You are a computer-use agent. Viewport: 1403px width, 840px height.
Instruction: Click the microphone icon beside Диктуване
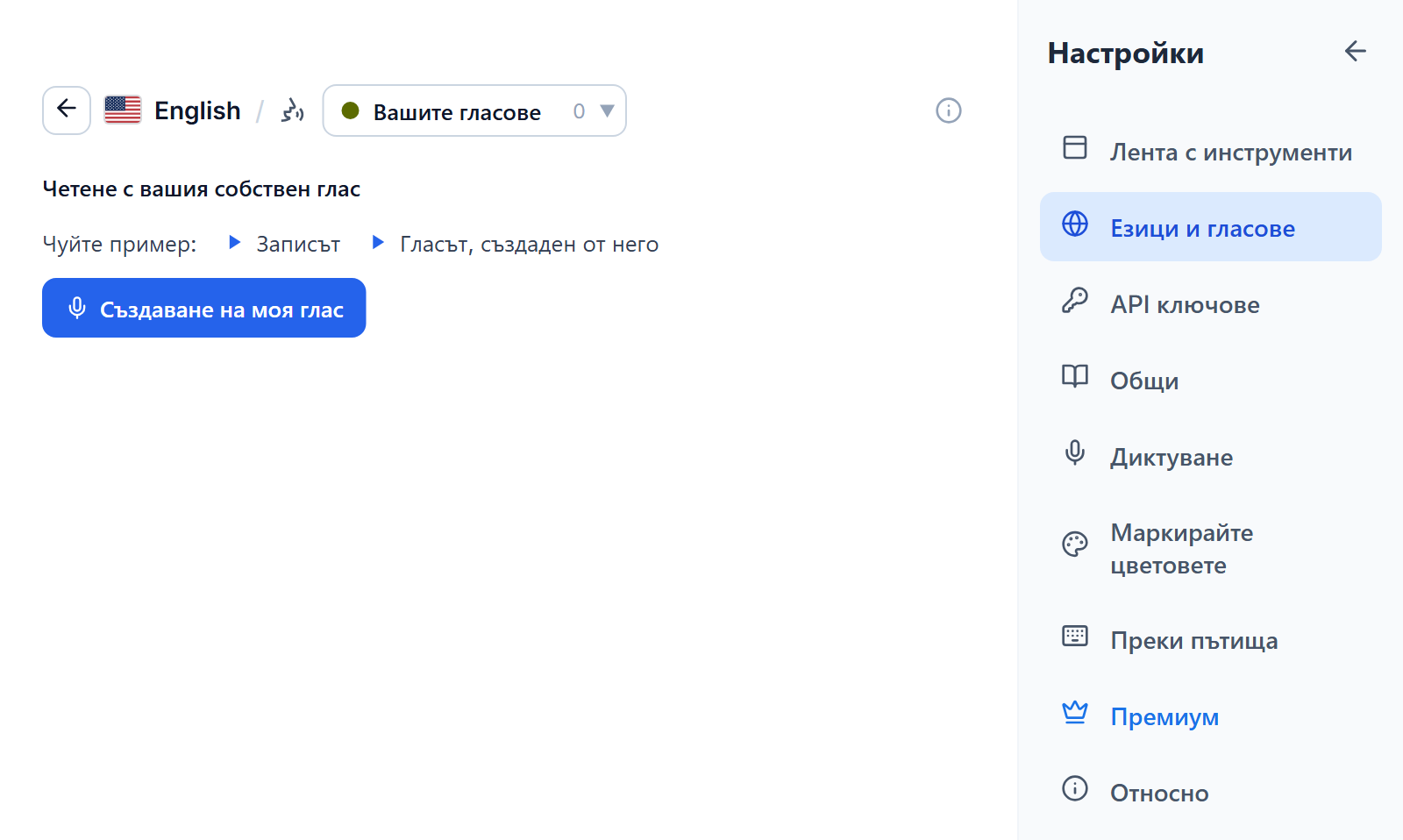tap(1075, 452)
